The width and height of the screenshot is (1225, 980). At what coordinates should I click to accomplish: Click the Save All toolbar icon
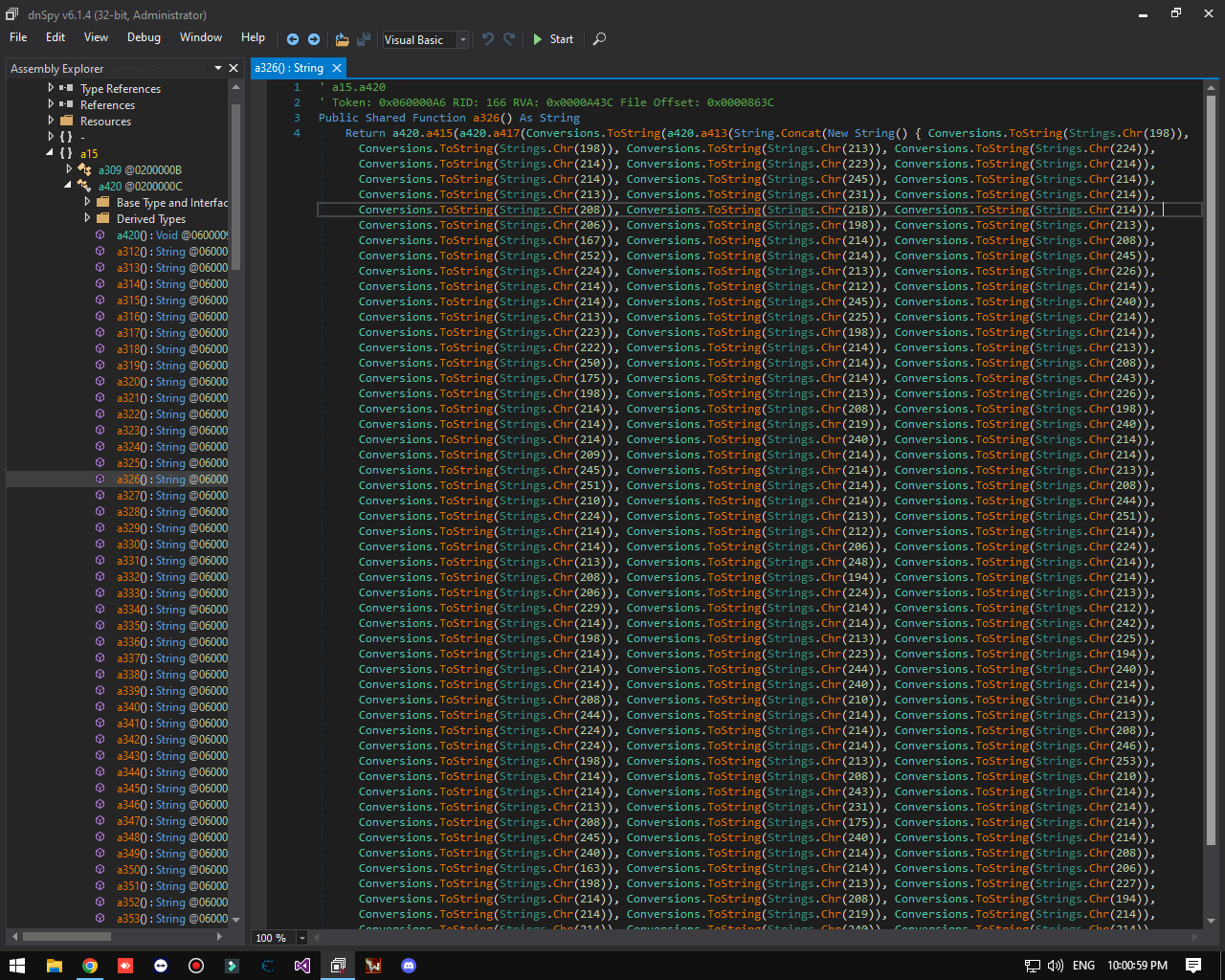364,39
